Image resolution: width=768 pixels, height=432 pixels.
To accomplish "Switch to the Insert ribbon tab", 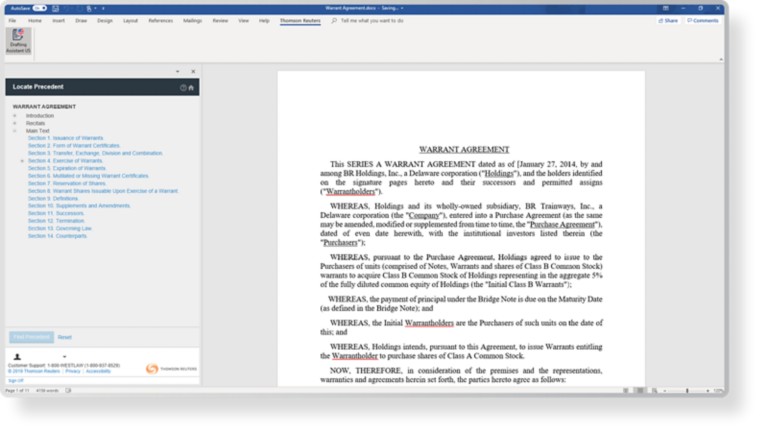I will point(58,21).
